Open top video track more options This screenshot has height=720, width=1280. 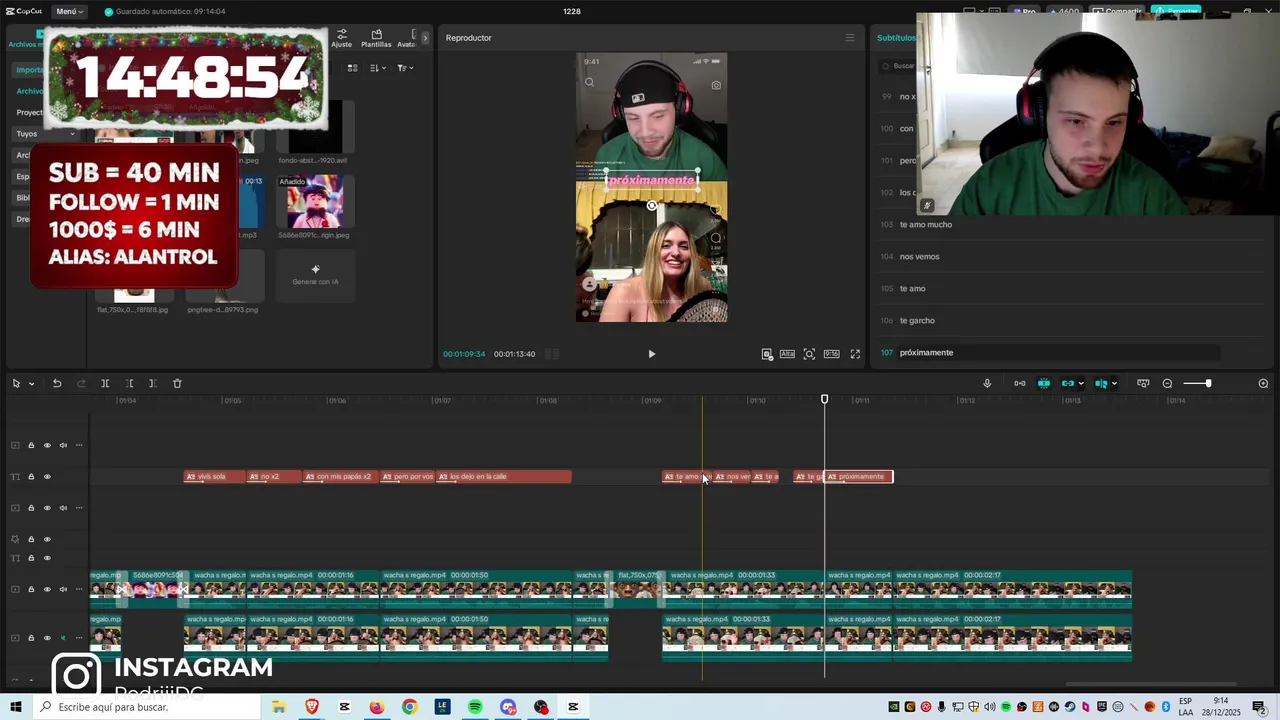pyautogui.click(x=79, y=445)
